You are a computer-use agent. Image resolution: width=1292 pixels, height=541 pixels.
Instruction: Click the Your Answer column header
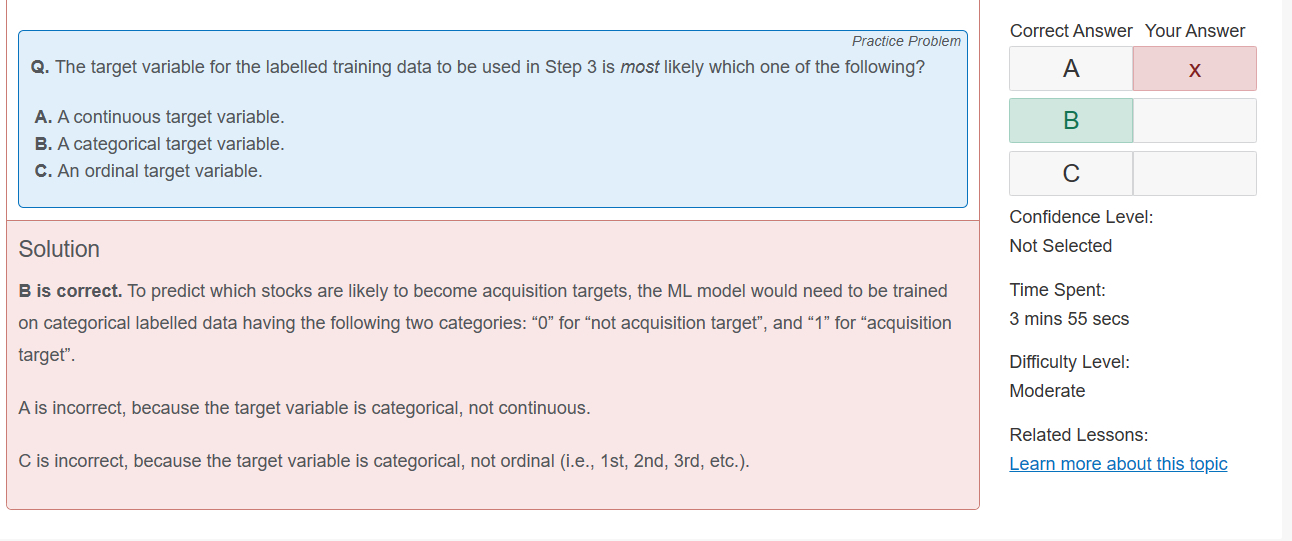pos(1195,31)
